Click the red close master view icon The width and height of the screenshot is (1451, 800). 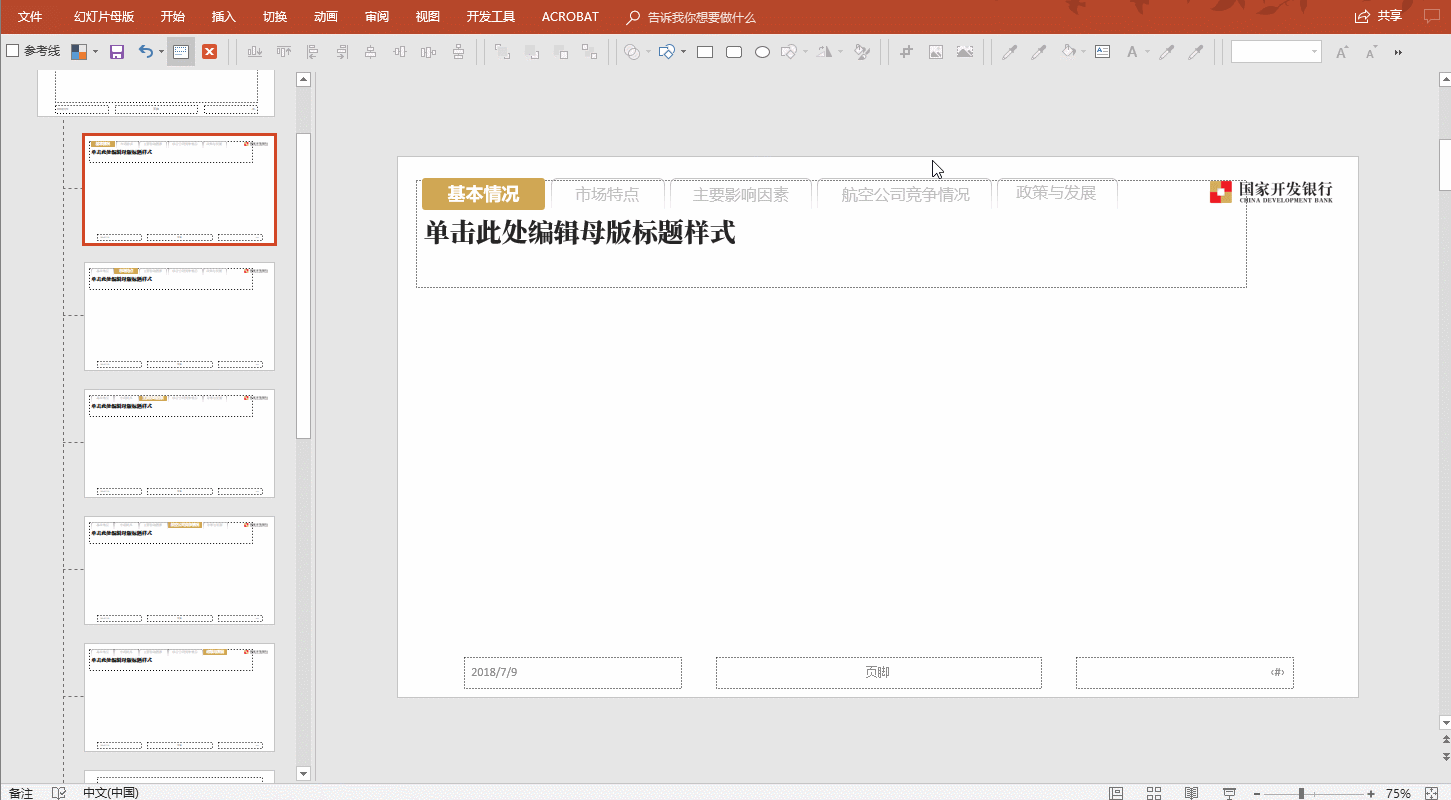[210, 52]
